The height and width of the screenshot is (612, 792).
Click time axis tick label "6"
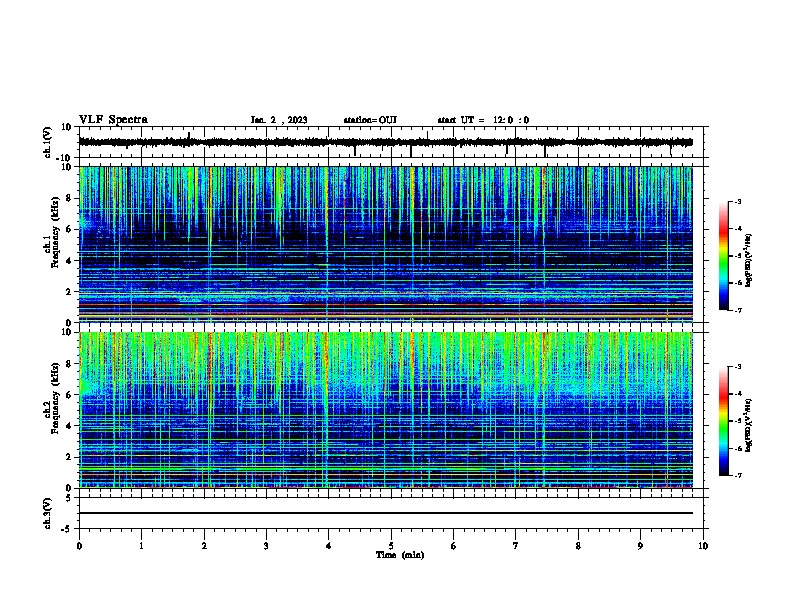point(454,546)
